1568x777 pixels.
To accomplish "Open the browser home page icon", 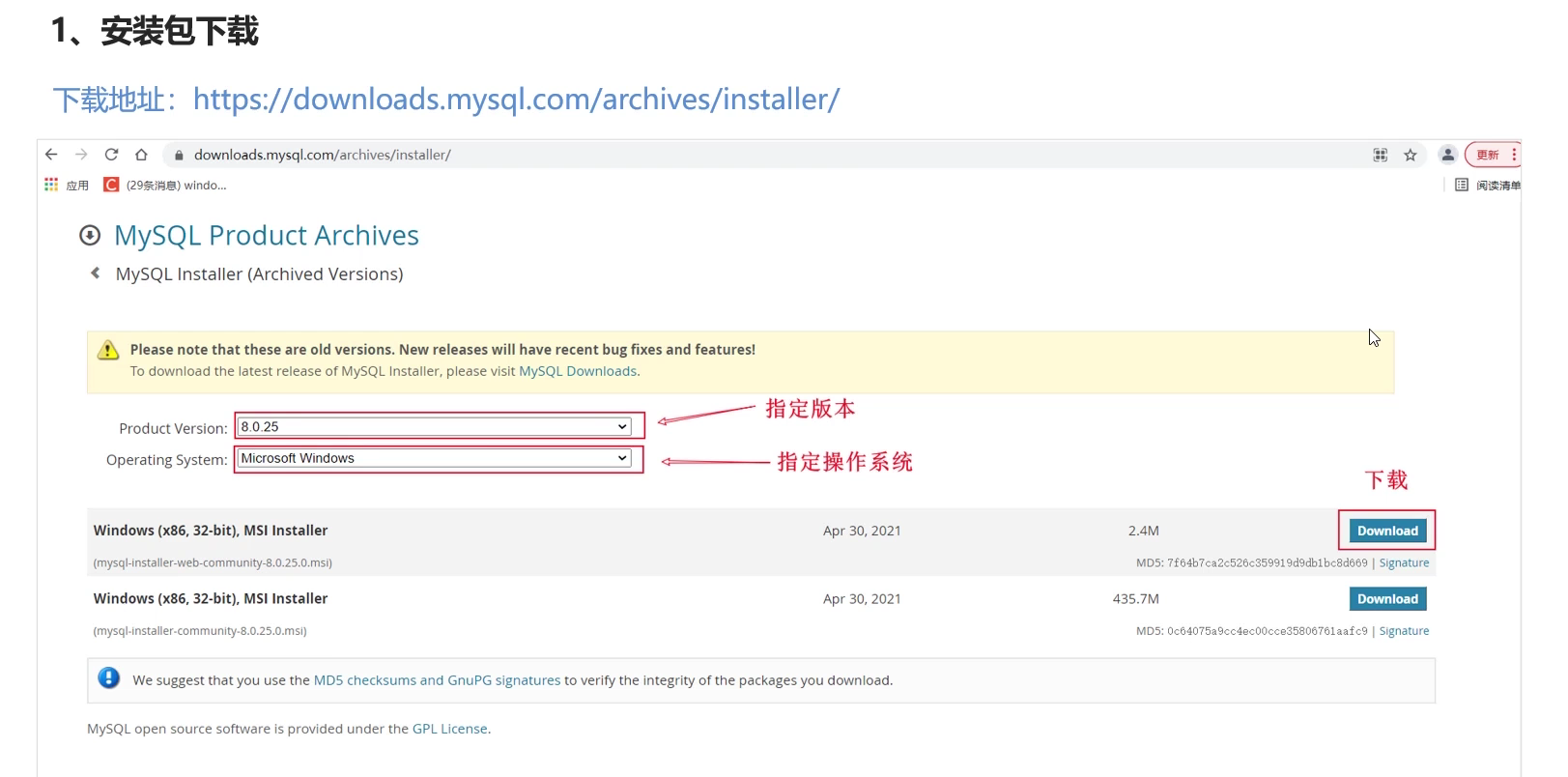I will click(x=141, y=155).
